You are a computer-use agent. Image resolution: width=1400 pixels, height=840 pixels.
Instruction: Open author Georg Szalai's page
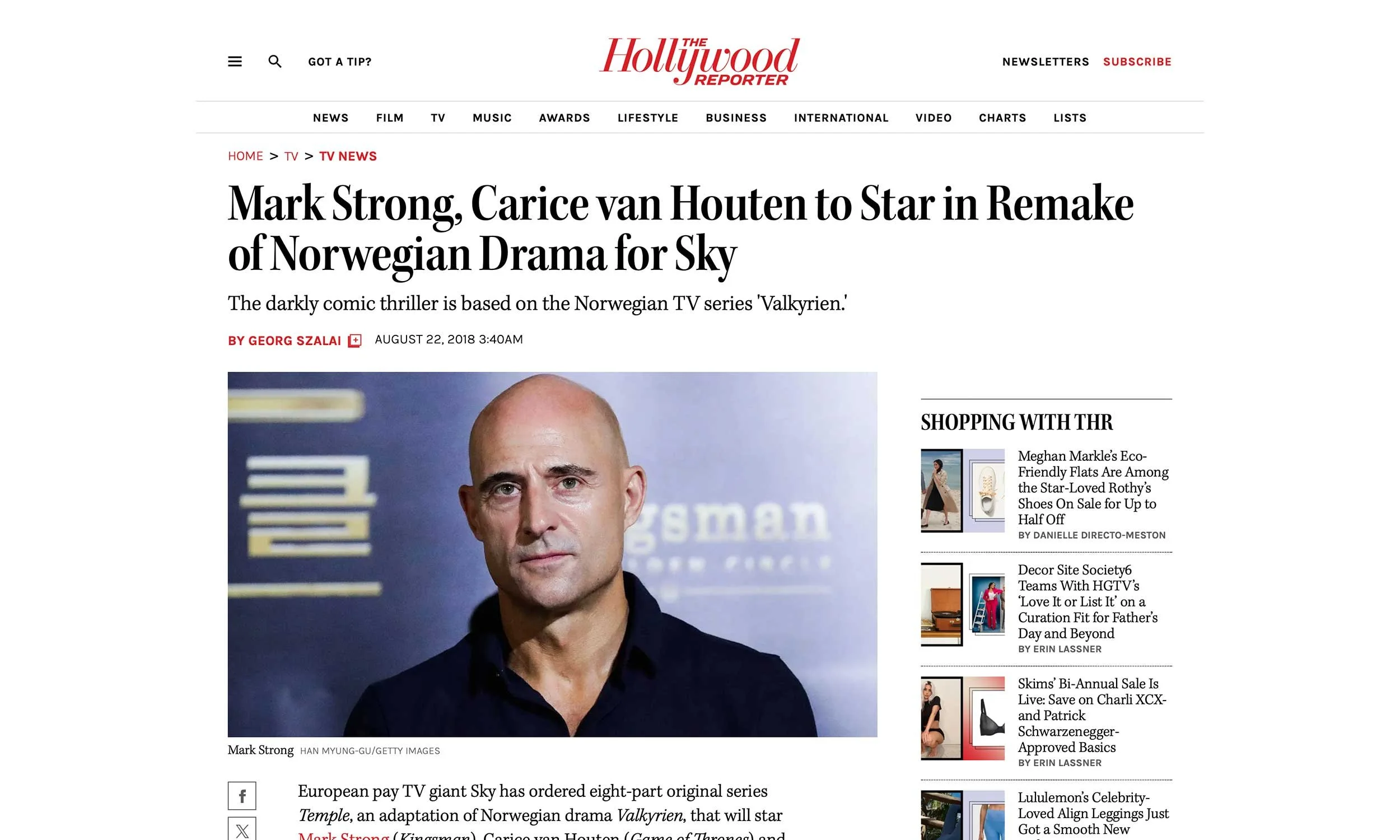click(284, 340)
